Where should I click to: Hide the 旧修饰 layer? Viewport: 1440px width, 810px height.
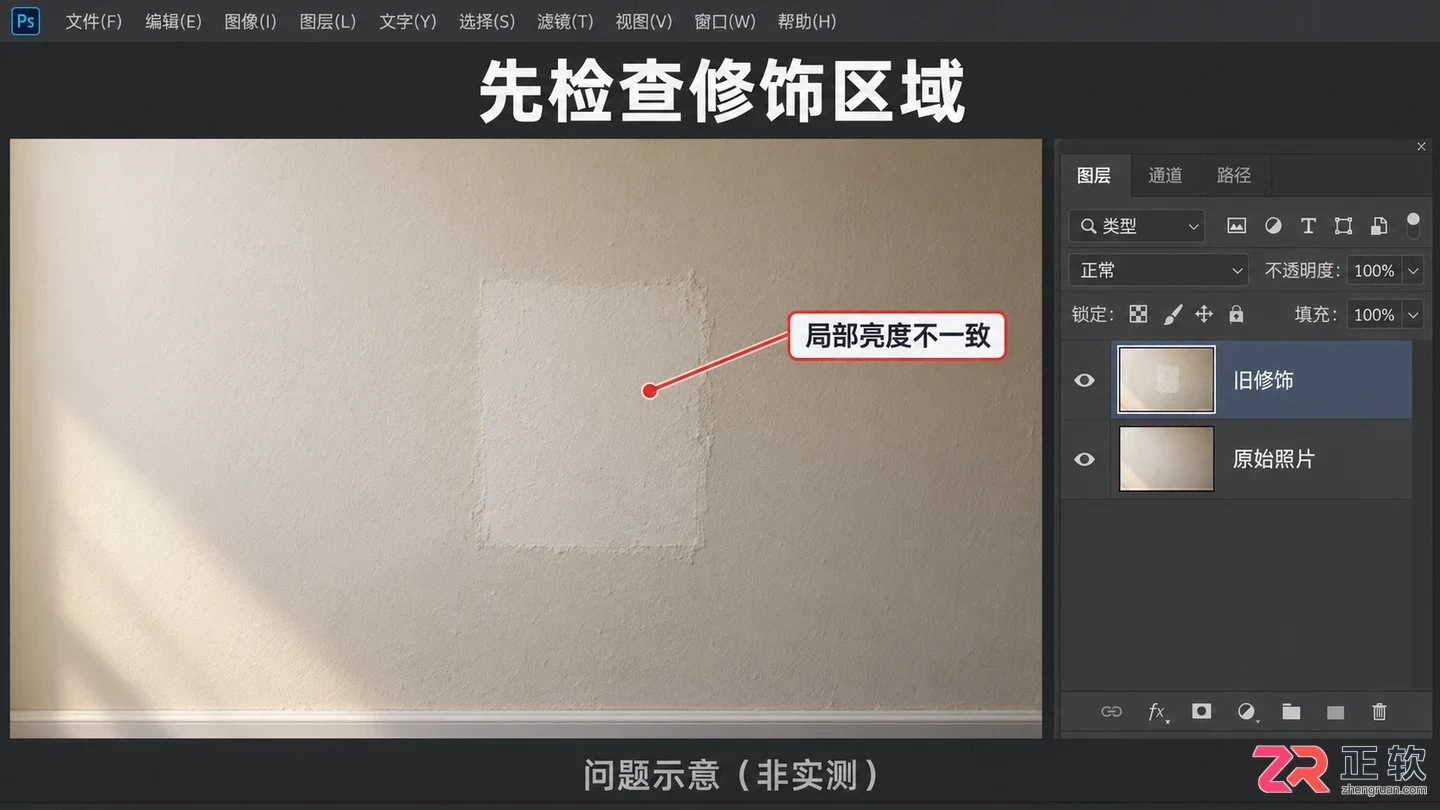coord(1084,380)
